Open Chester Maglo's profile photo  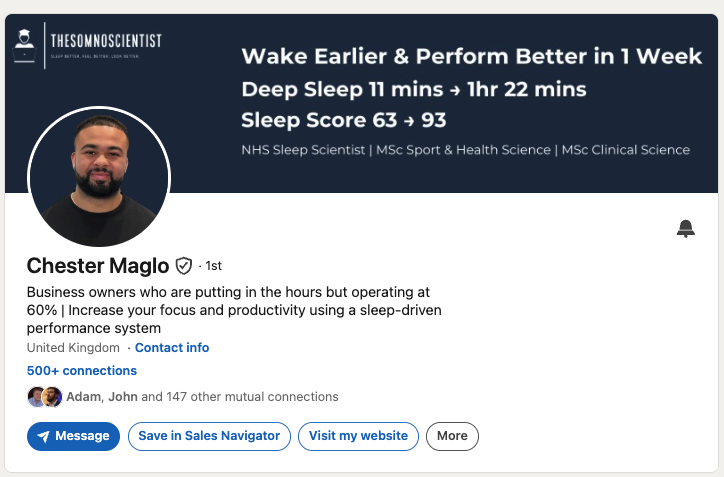[x=98, y=177]
